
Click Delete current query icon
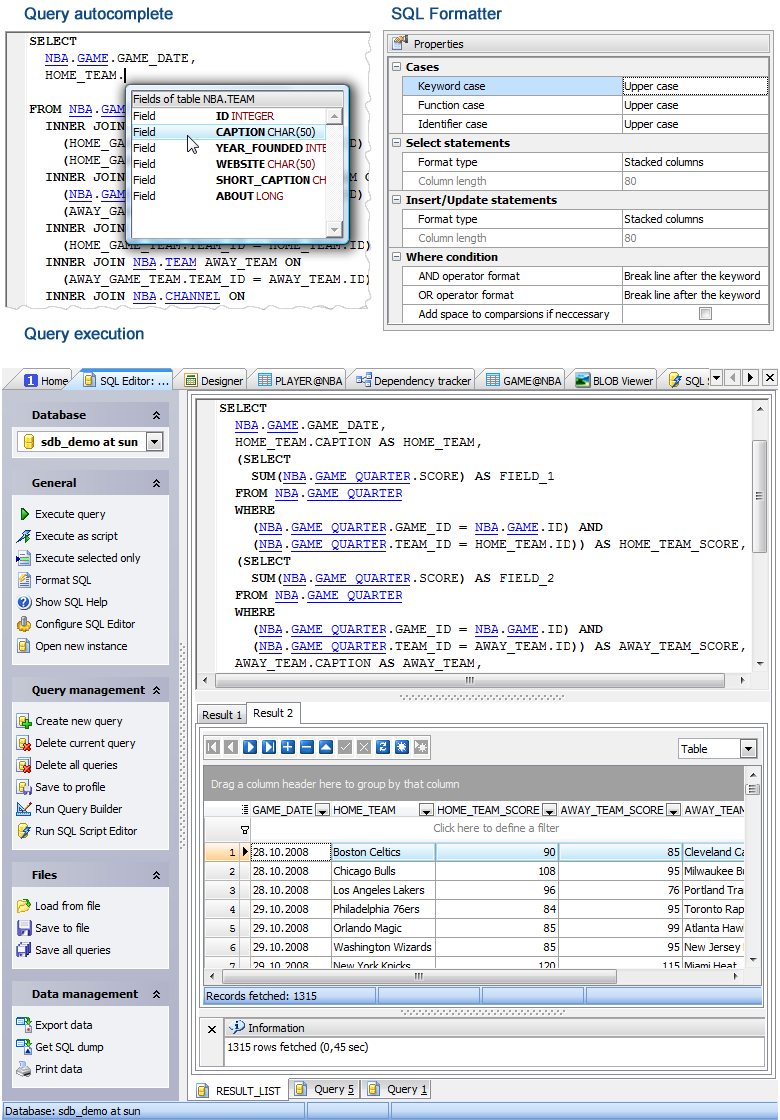click(x=24, y=744)
